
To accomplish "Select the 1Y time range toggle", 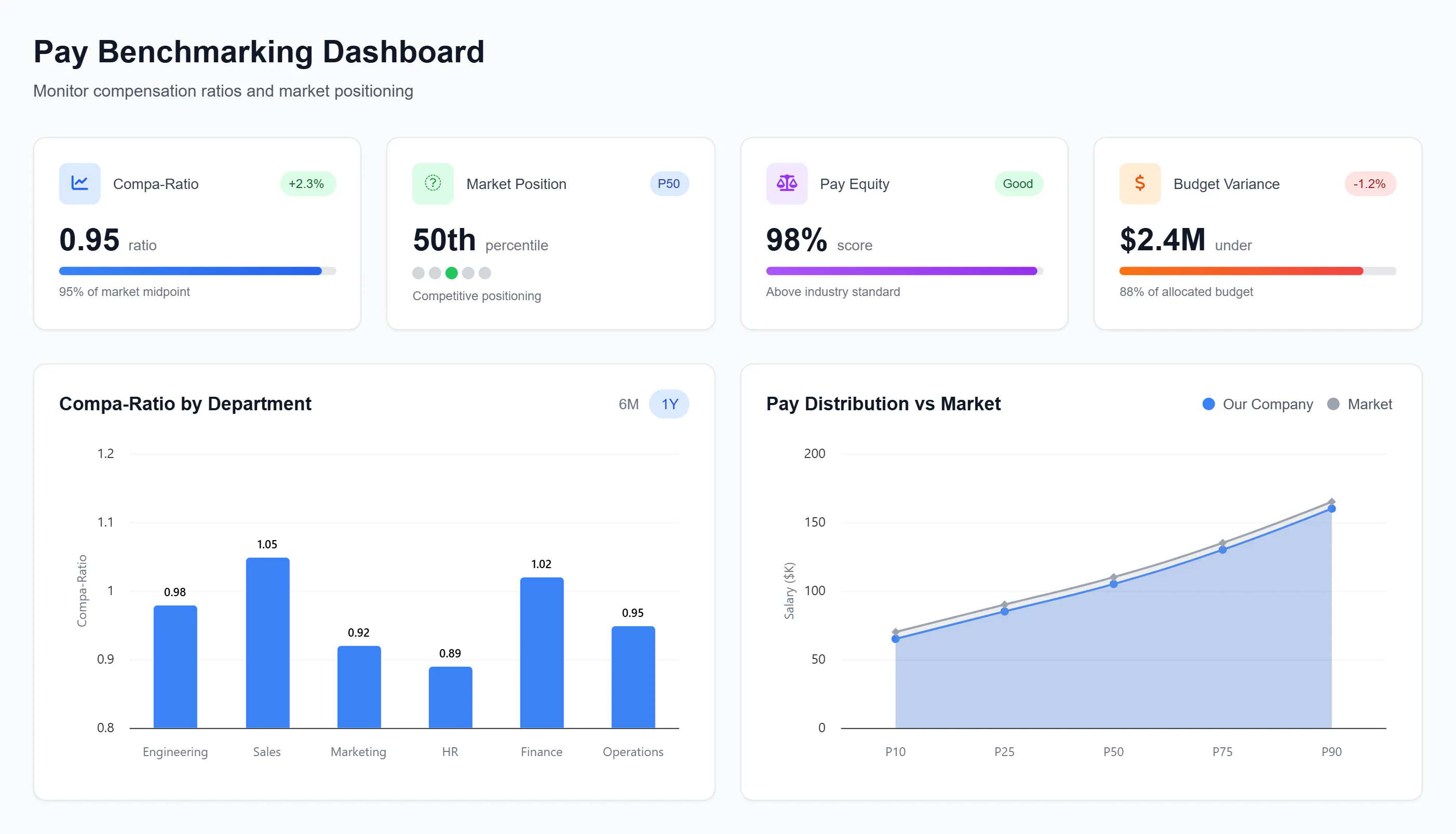I will tap(669, 404).
